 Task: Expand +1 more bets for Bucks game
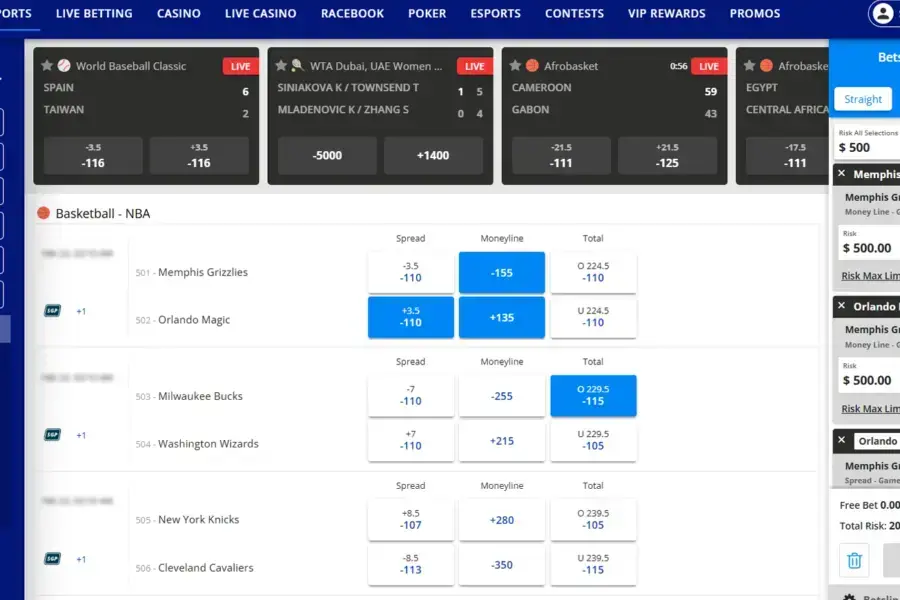coord(81,435)
